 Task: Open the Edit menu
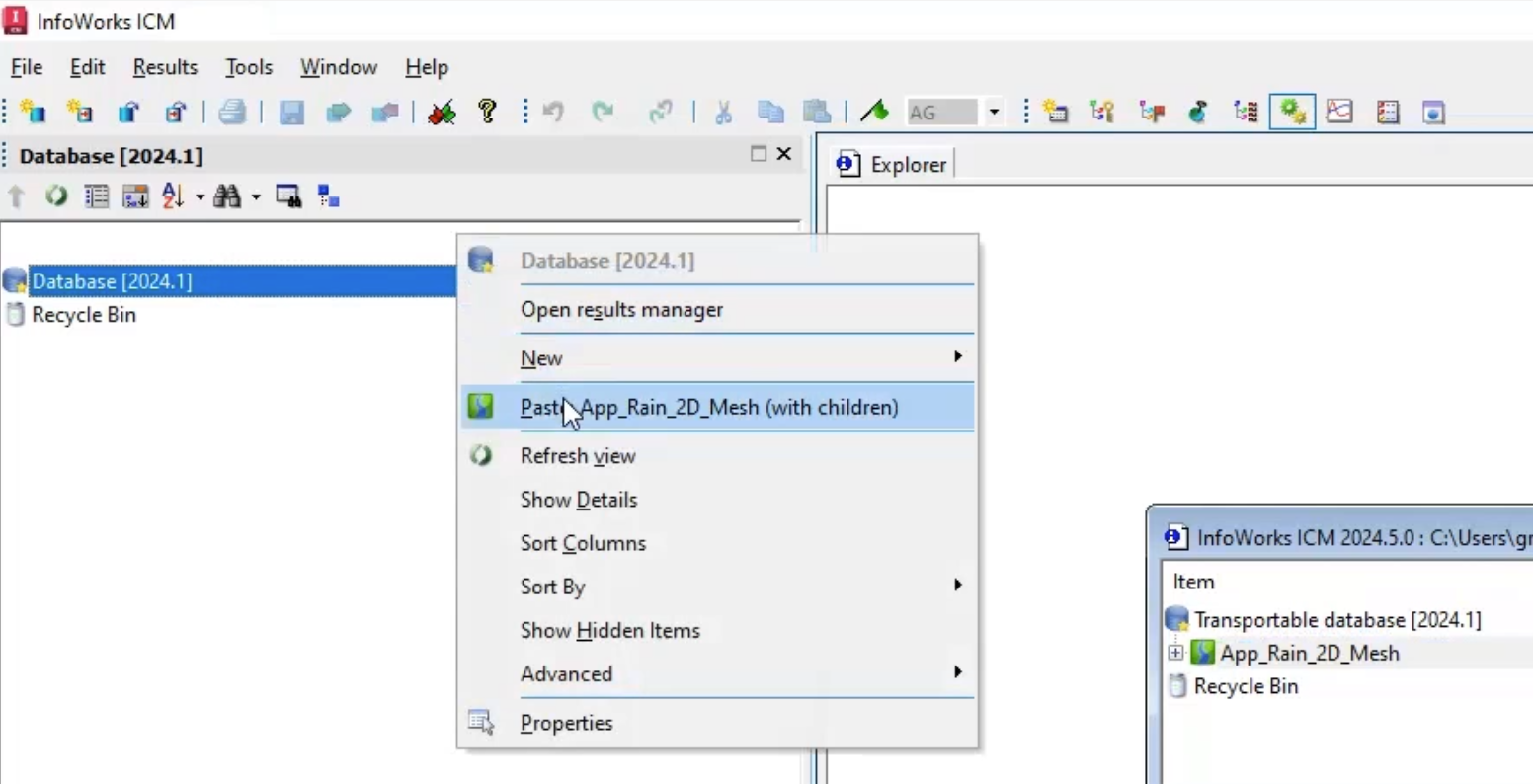pyautogui.click(x=87, y=67)
